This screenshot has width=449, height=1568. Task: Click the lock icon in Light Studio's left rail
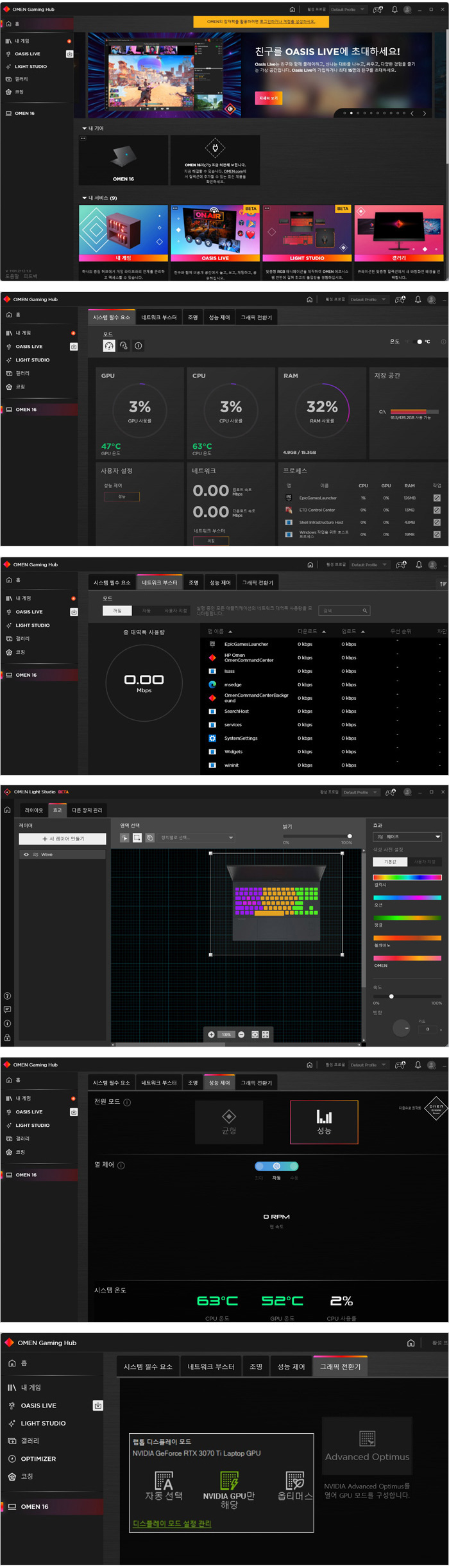click(7, 1038)
